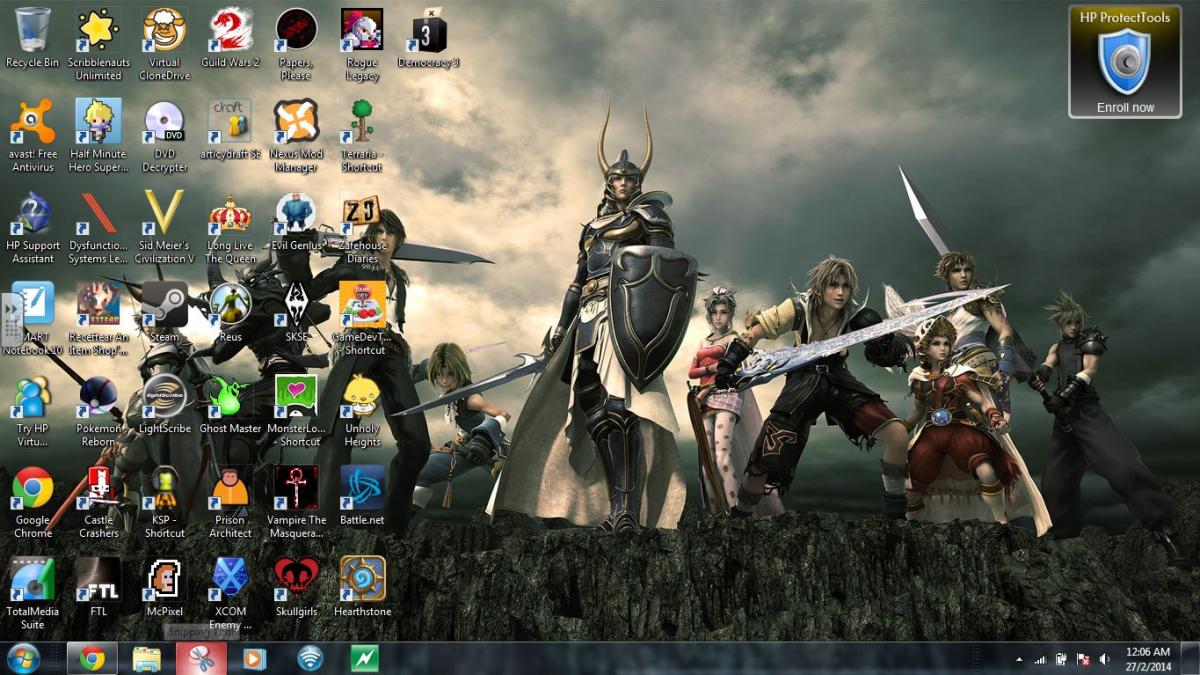1200x675 pixels.
Task: Click the Battle.net desktop icon
Action: point(362,495)
